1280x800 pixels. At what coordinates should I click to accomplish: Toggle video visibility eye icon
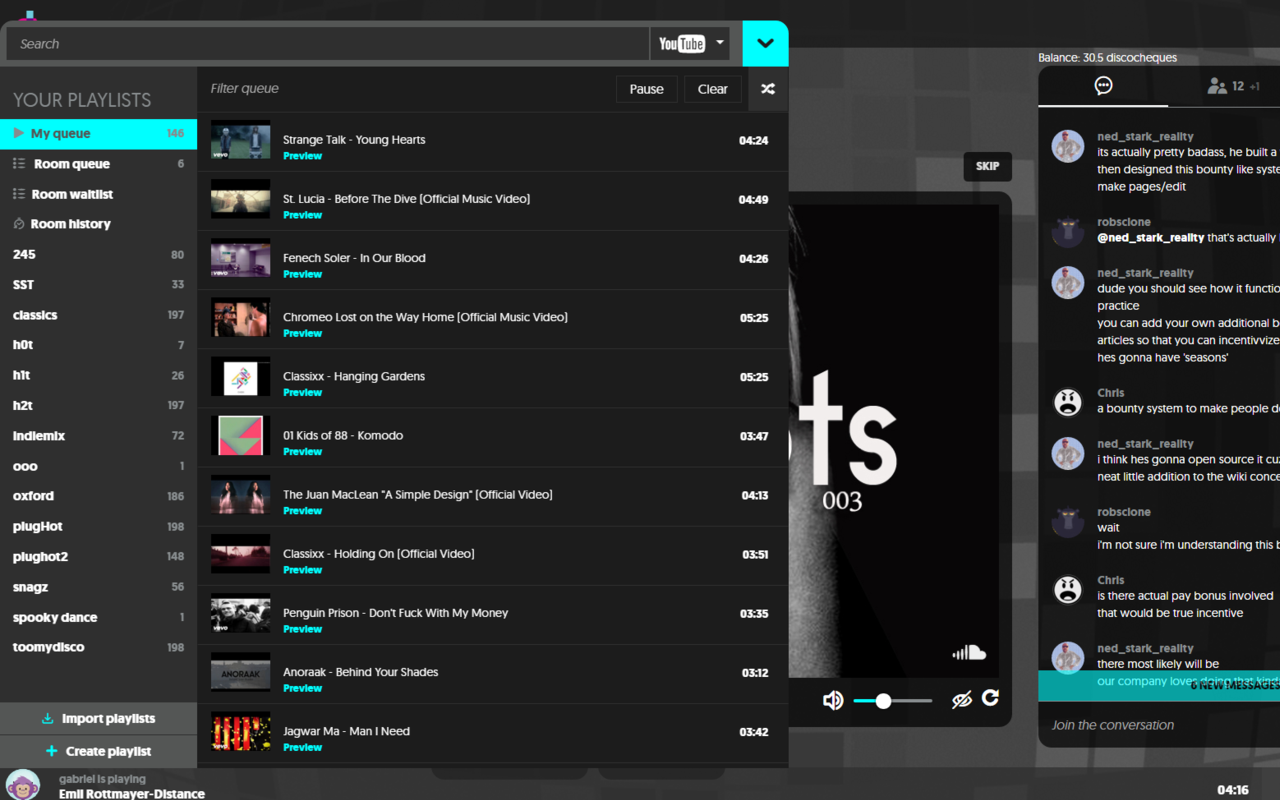(962, 700)
